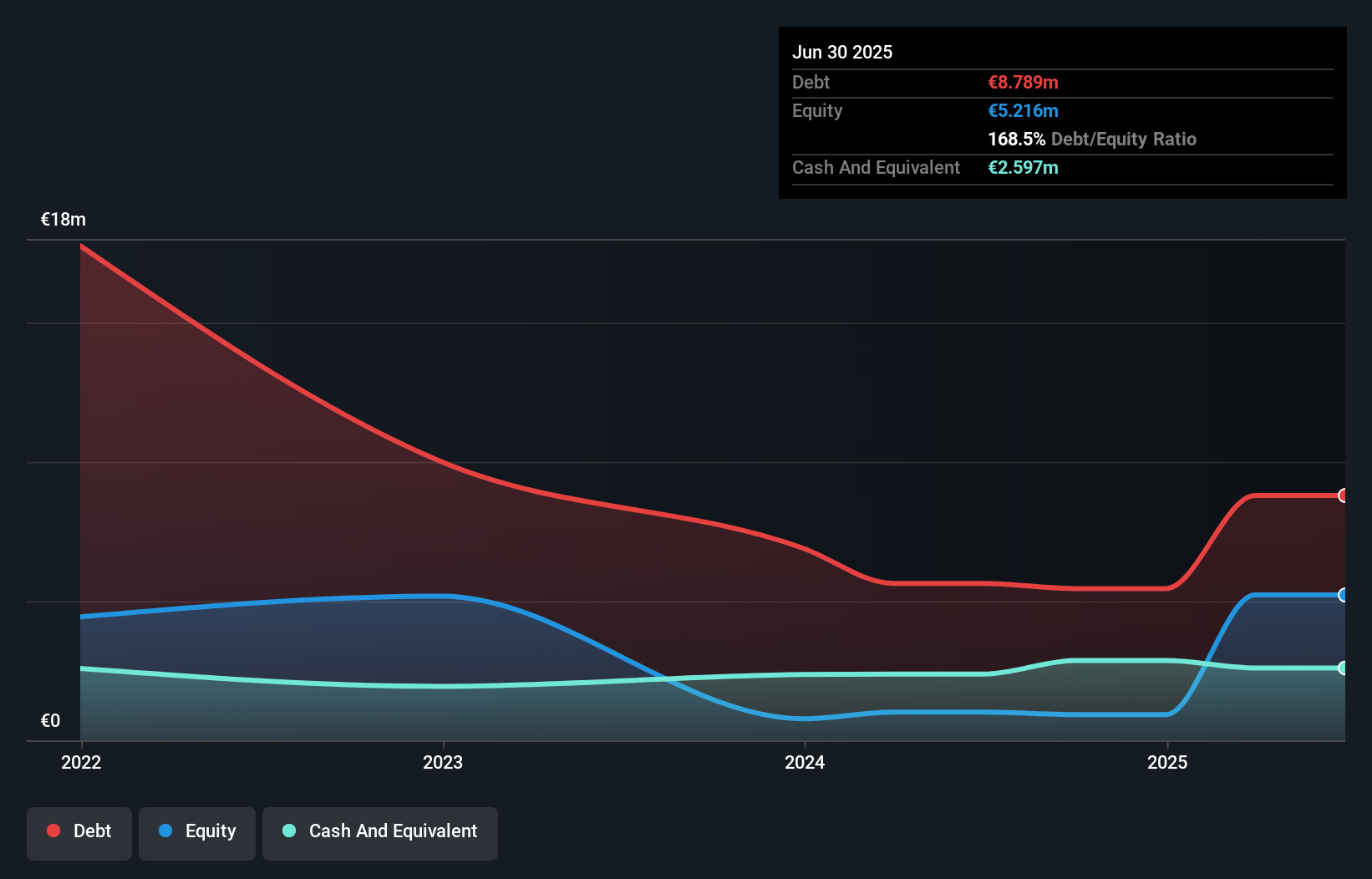Toggle the Equity series visibility

(196, 832)
